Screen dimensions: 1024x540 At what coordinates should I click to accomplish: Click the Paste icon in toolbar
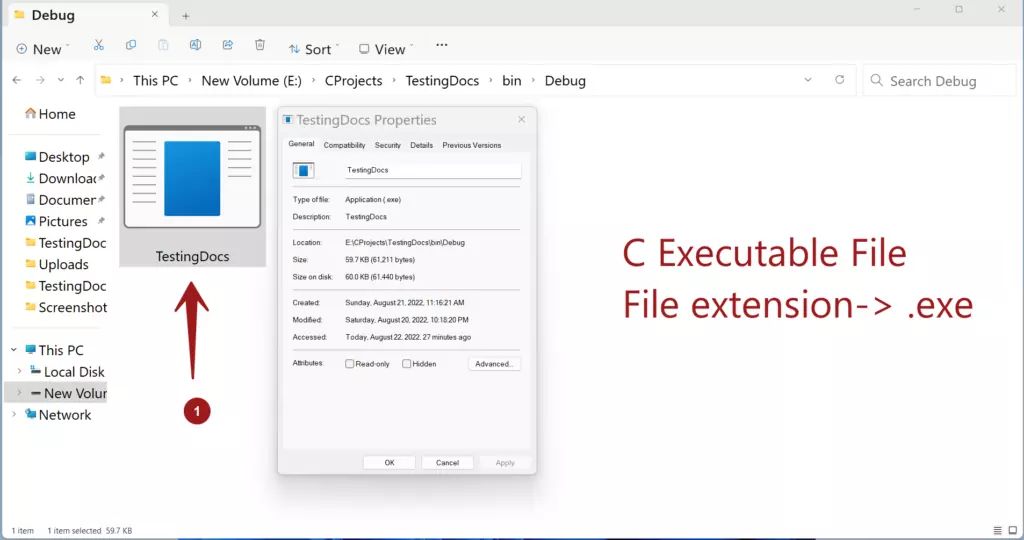163,45
